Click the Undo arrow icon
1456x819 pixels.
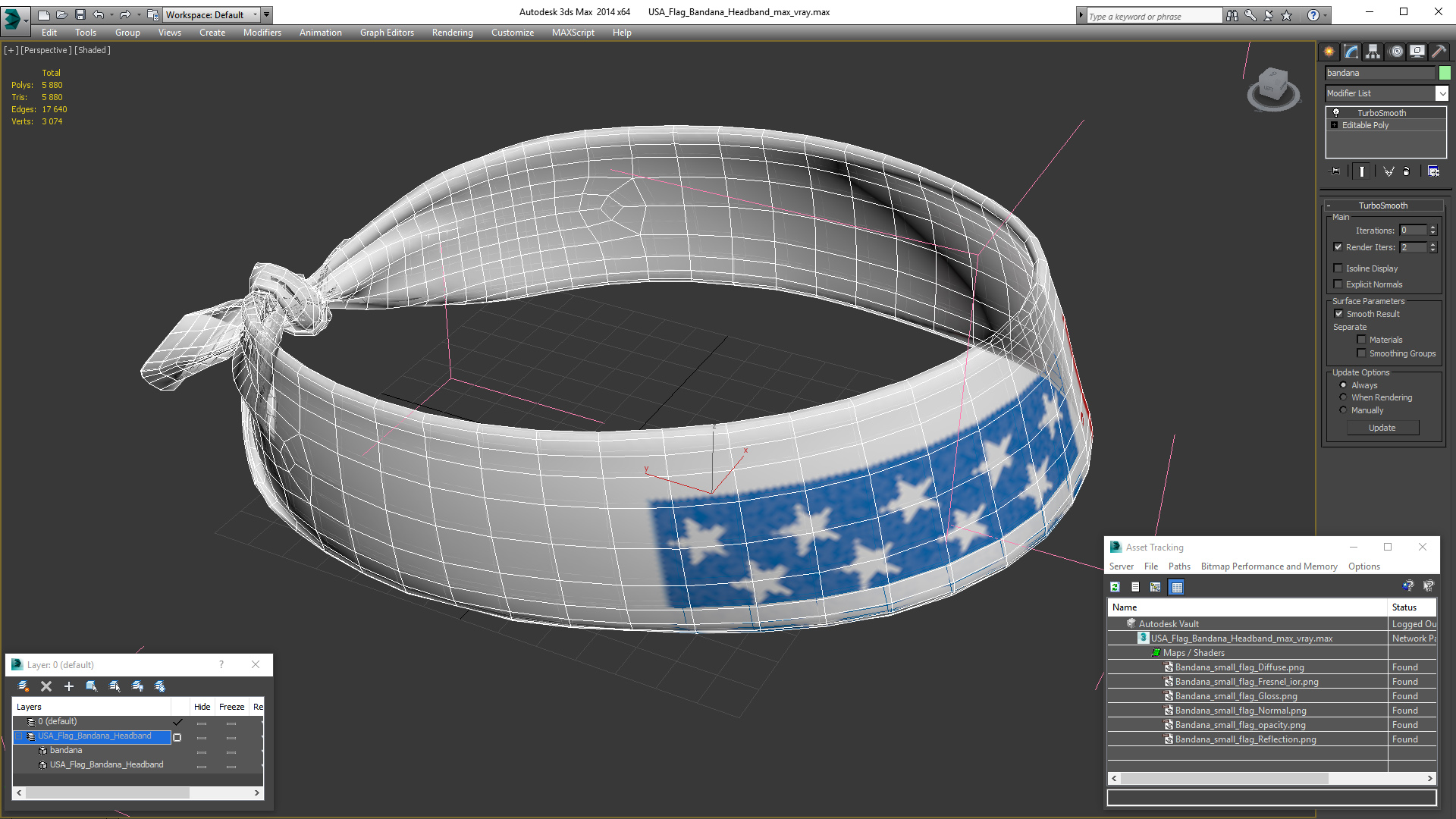98,14
